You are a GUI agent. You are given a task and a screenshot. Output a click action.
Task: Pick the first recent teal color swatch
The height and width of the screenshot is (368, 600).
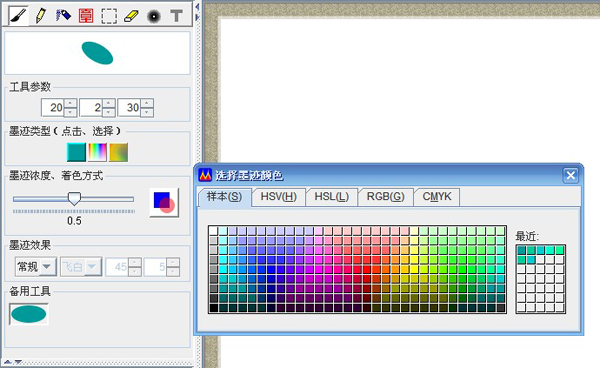tap(521, 250)
